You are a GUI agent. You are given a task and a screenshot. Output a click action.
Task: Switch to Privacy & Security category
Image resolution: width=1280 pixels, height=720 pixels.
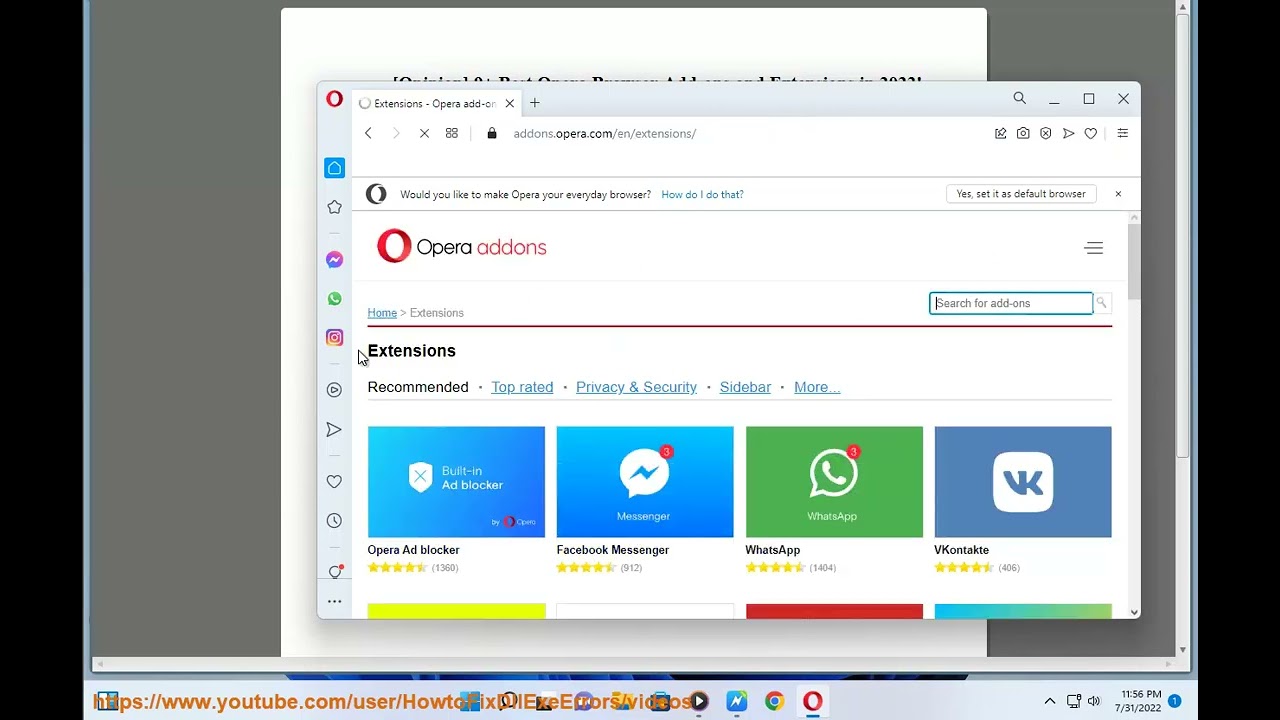coord(636,387)
